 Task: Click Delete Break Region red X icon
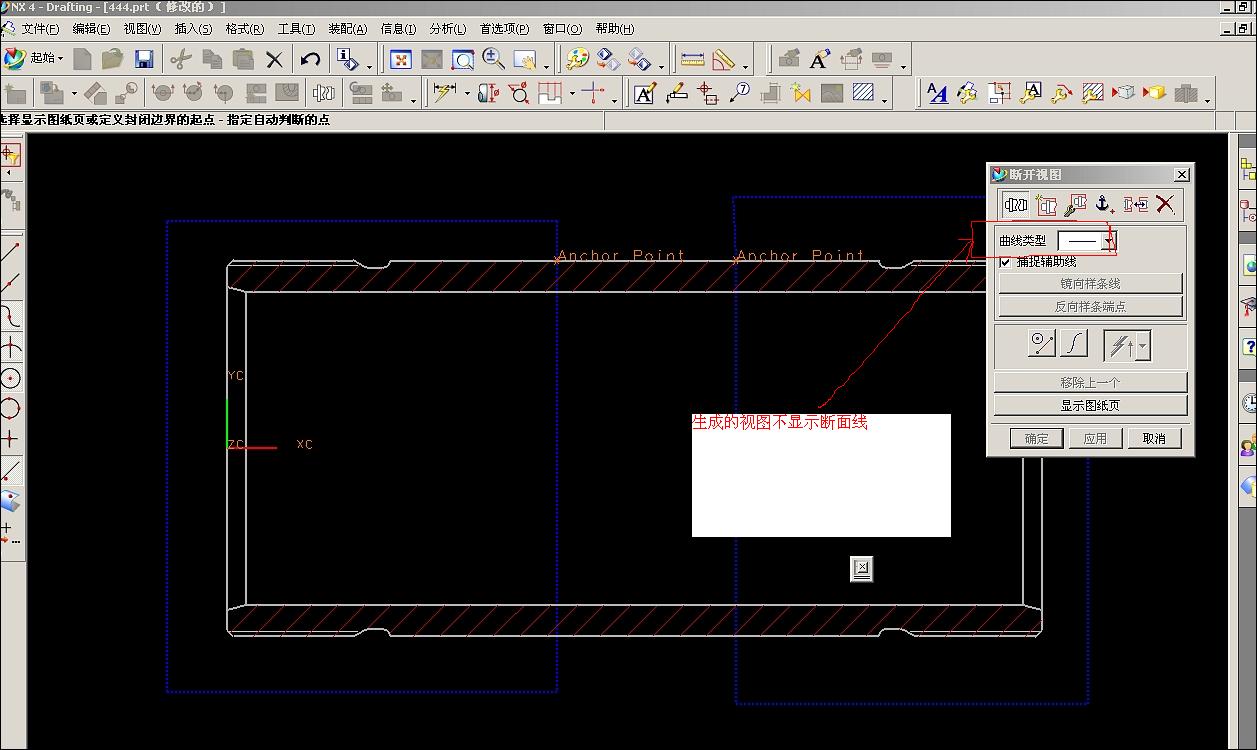click(x=1165, y=205)
